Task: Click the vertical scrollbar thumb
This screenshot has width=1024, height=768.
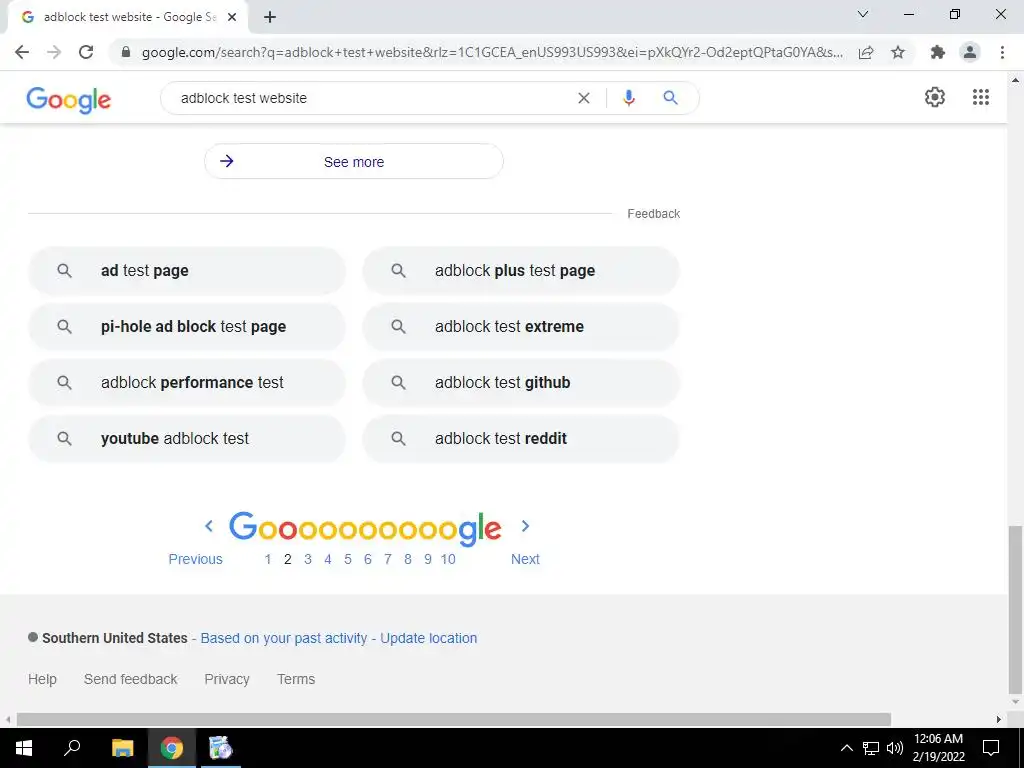Action: point(1015,610)
